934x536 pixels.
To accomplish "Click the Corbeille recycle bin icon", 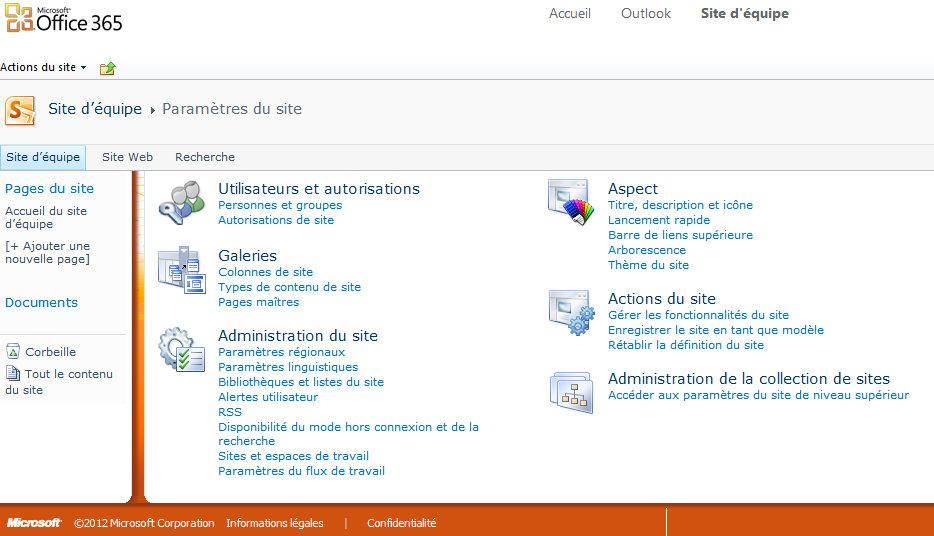I will coord(13,351).
